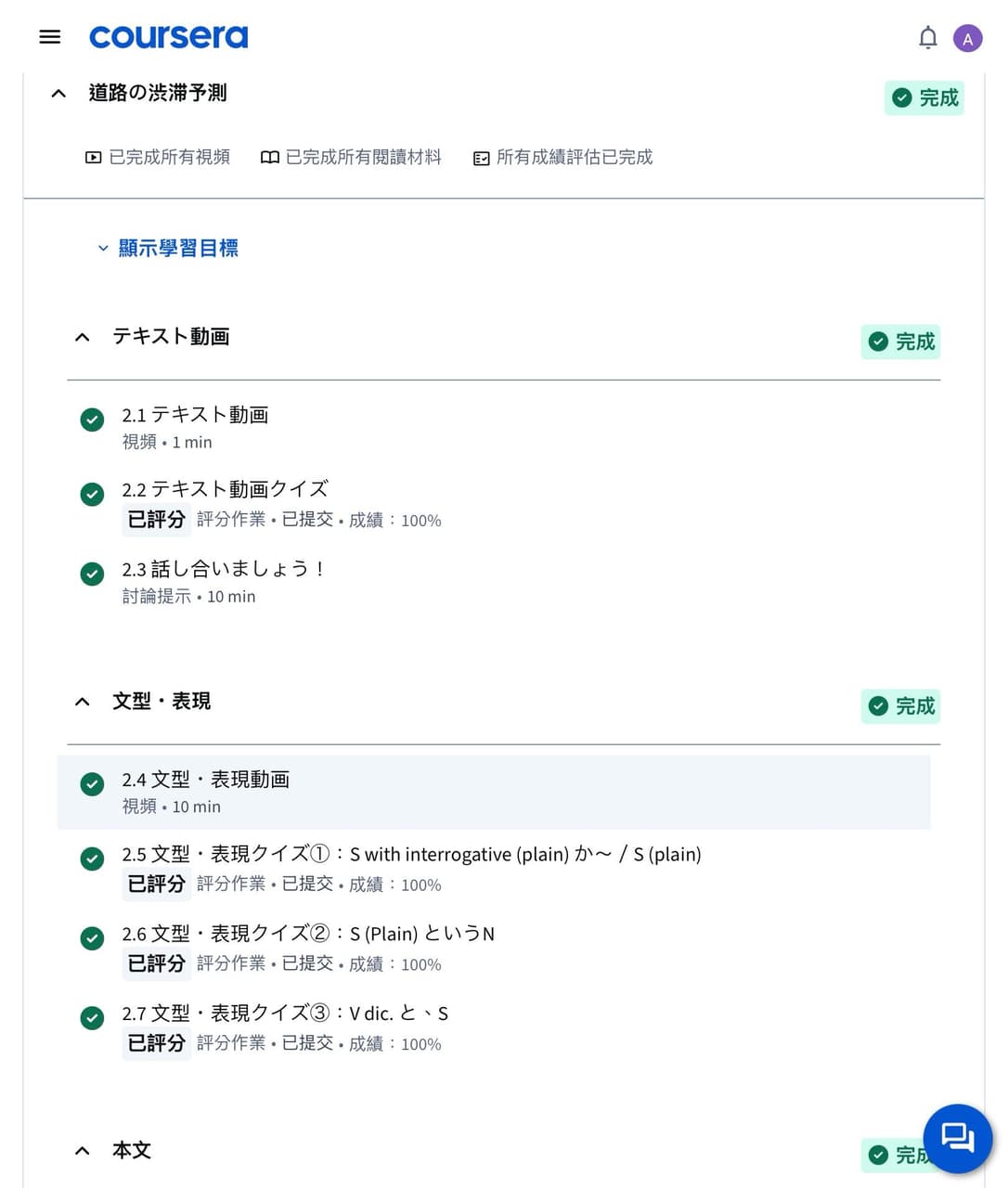The height and width of the screenshot is (1188, 1008).
Task: Open your profile avatar menu
Action: point(968,37)
